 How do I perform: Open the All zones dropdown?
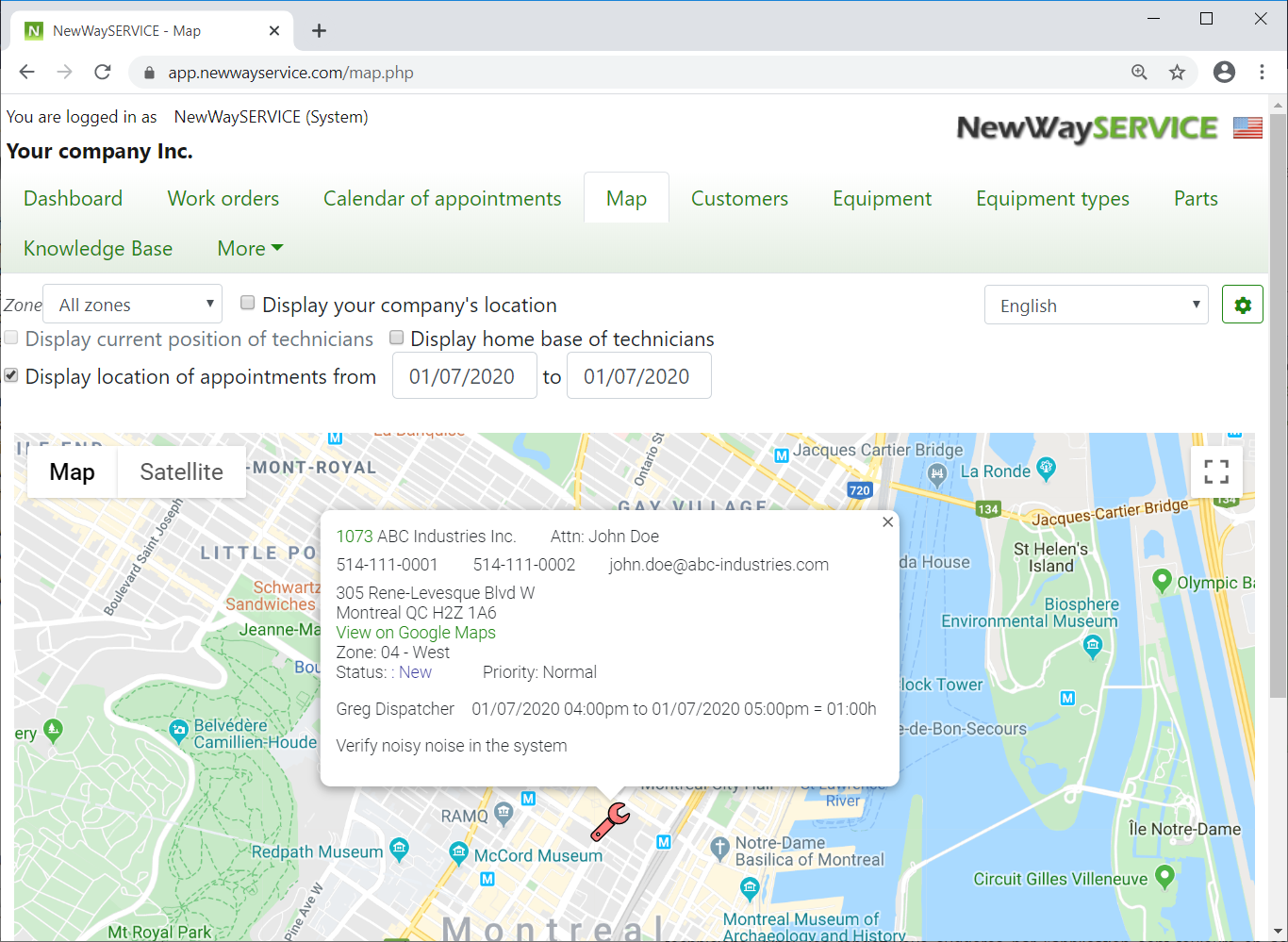[x=131, y=304]
